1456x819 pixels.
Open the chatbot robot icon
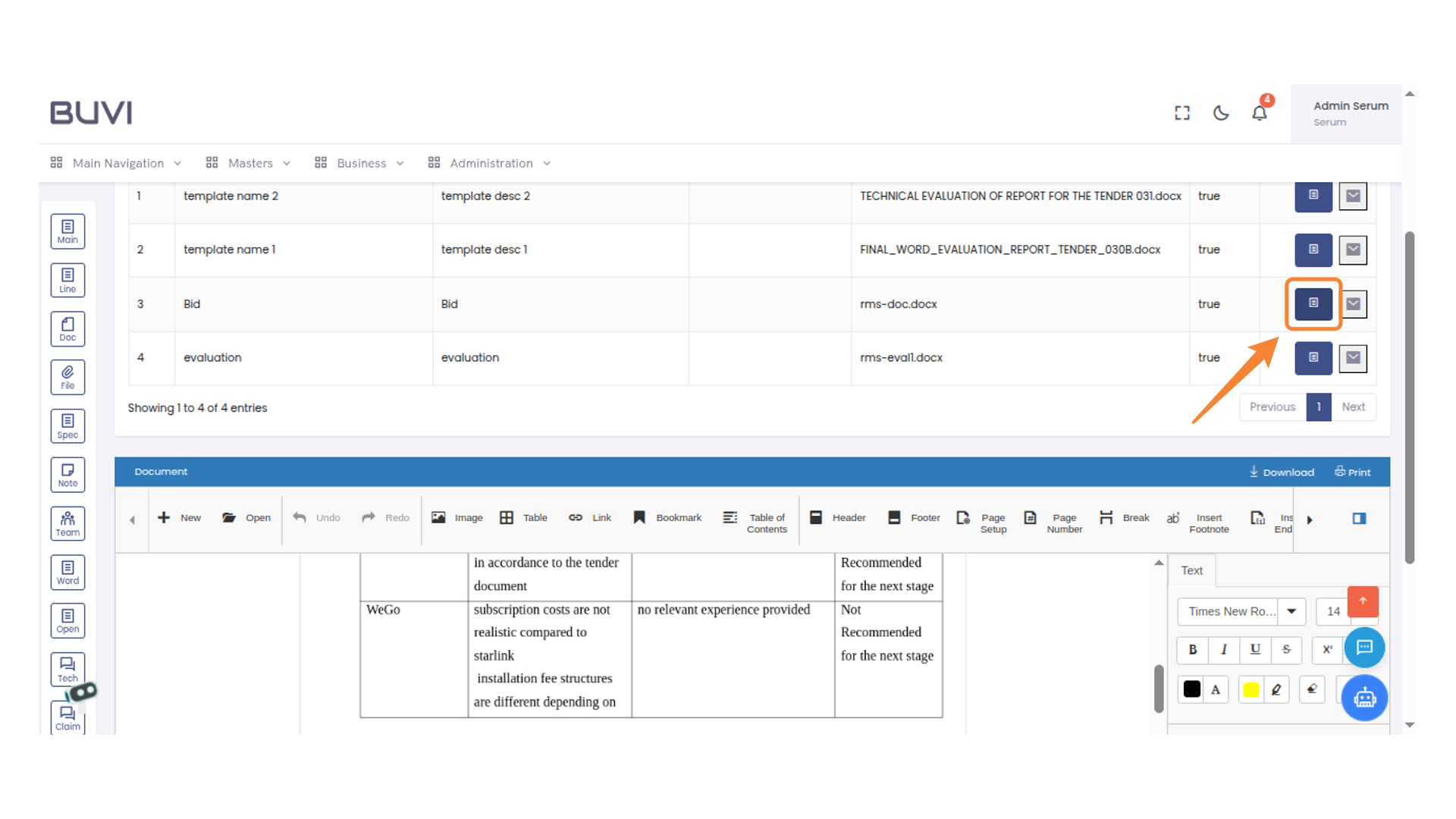click(x=1363, y=698)
